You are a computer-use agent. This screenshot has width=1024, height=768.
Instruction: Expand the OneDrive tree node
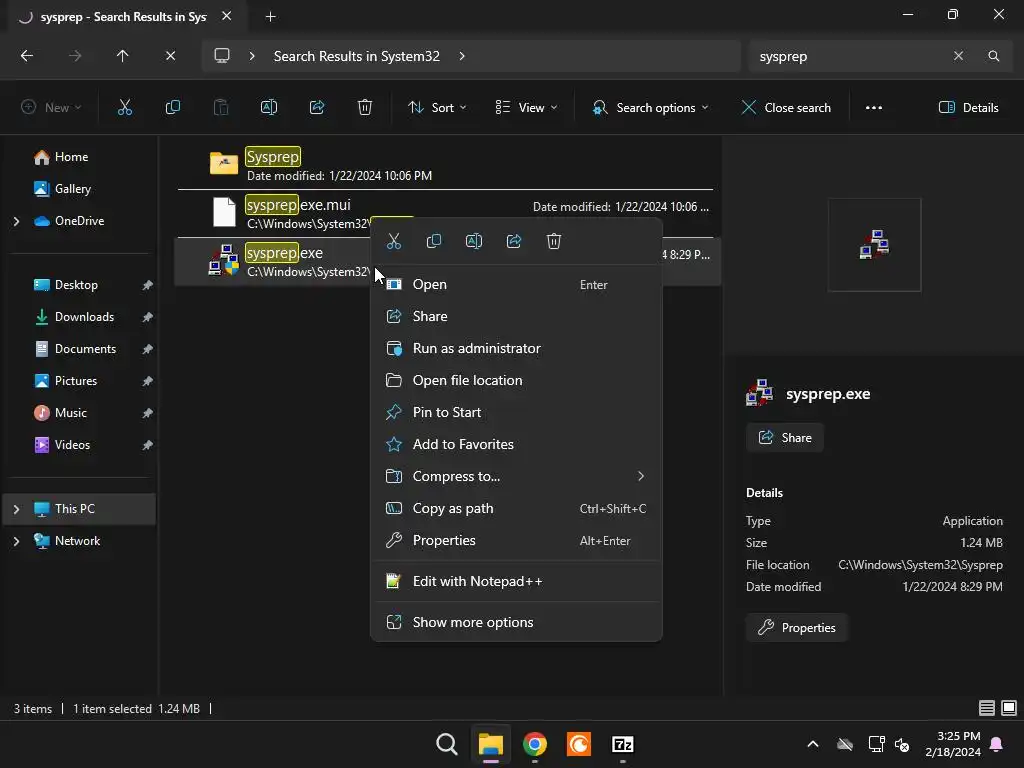coord(16,221)
